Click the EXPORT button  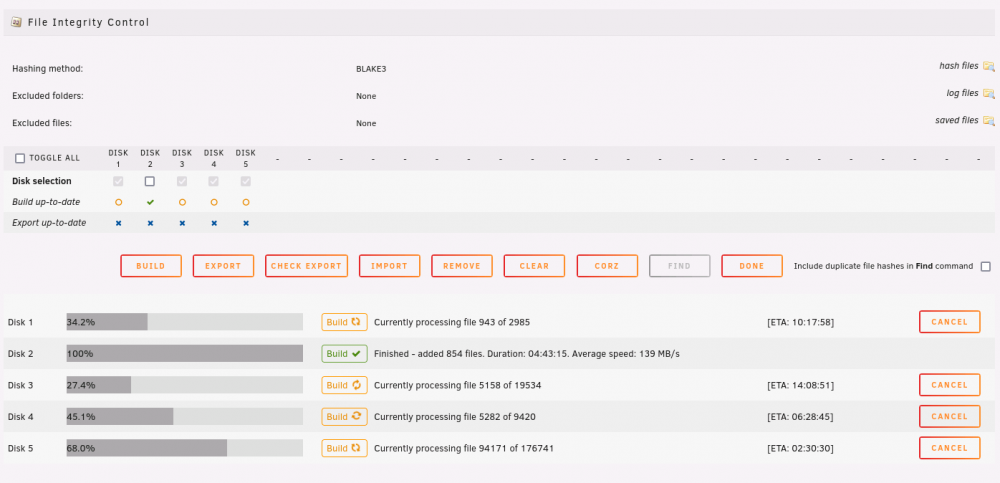point(223,266)
